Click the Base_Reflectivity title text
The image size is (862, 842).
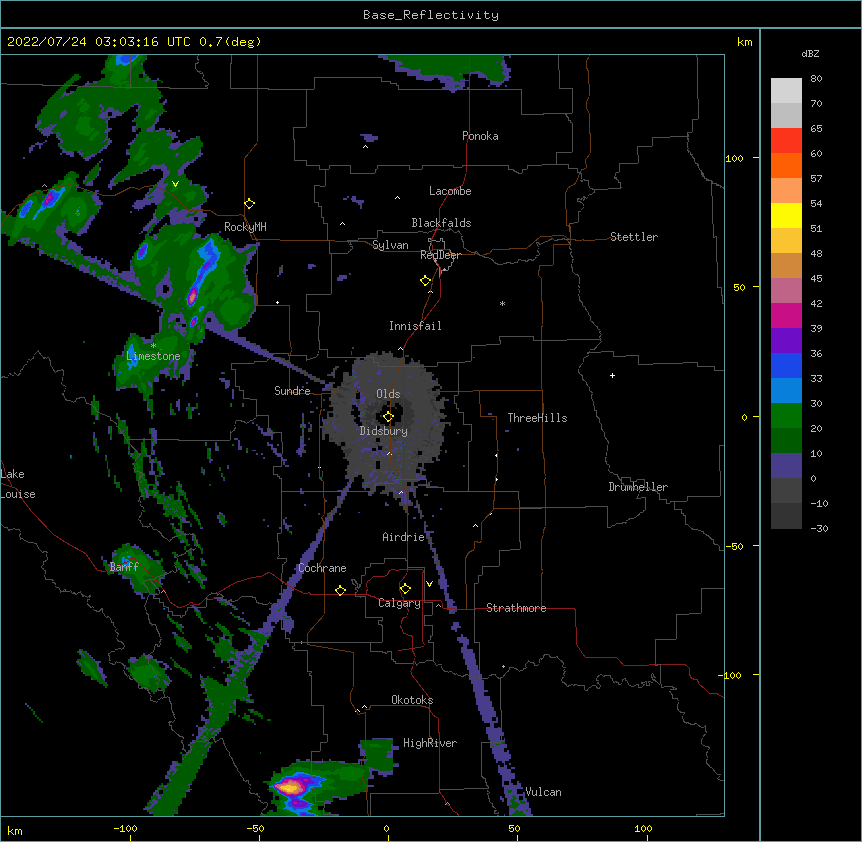coord(431,15)
